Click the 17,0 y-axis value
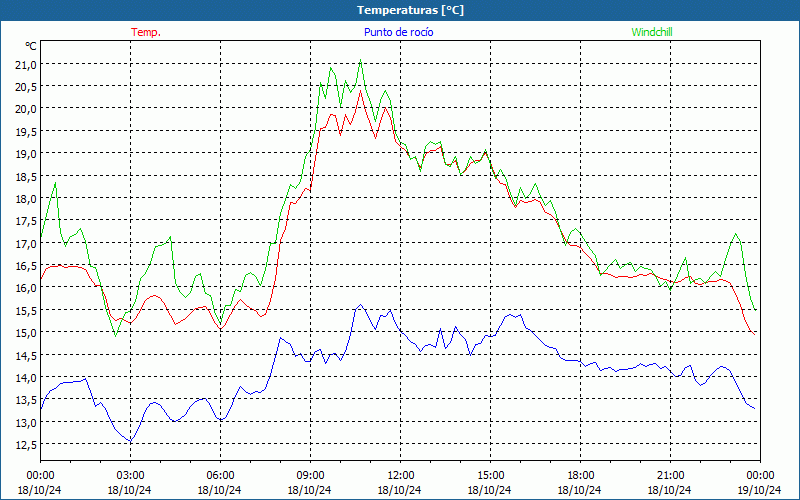The height and width of the screenshot is (500, 800). [x=27, y=243]
